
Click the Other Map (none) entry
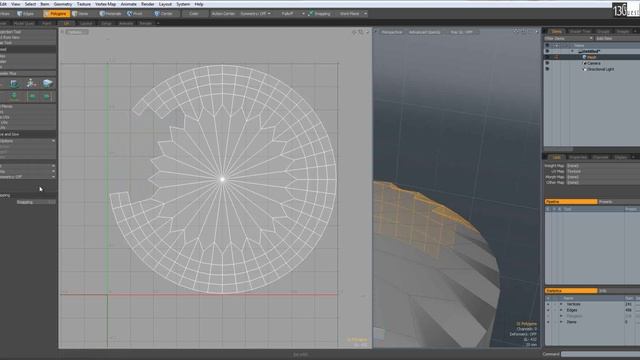point(603,182)
